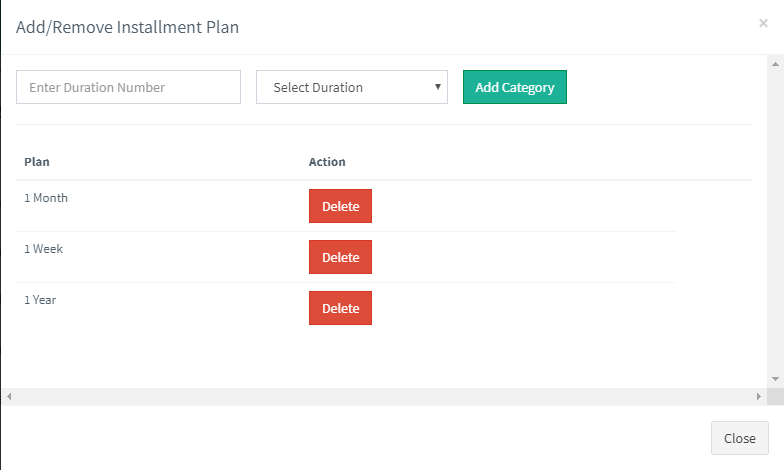Click the Add/Remove Installment Plan title

(x=127, y=27)
